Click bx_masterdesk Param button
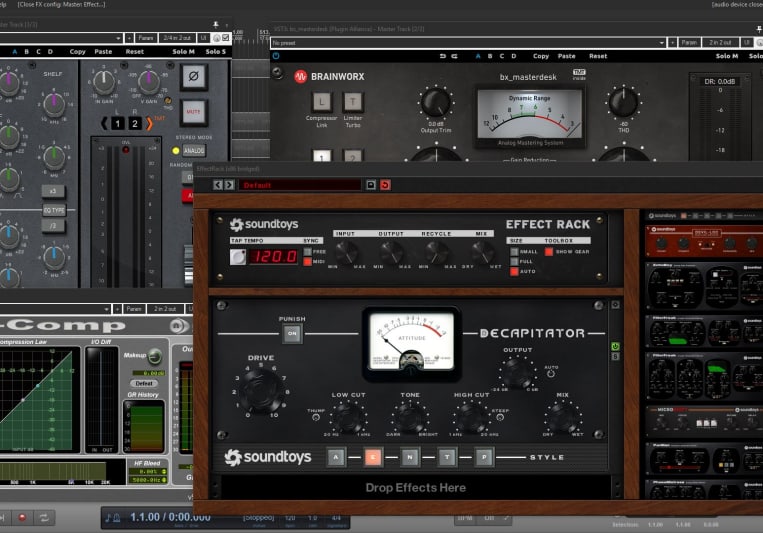The width and height of the screenshot is (763, 533). 689,43
